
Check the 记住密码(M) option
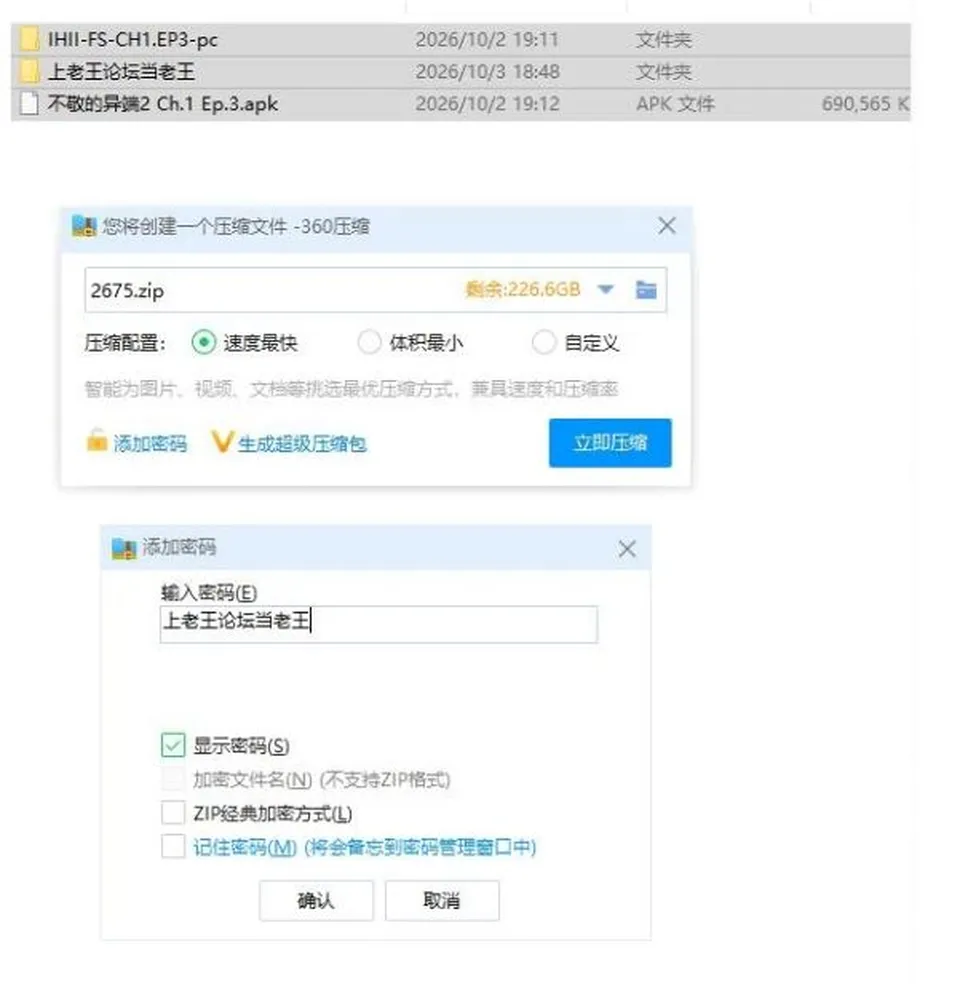[173, 846]
